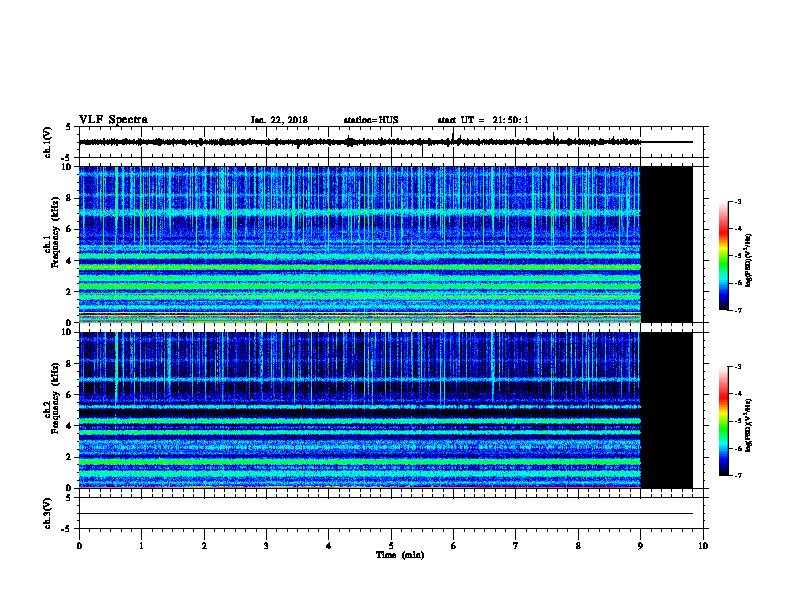Click the "-5" tick of ch.3(V) axis
This screenshot has height=612, width=792.
point(68,529)
